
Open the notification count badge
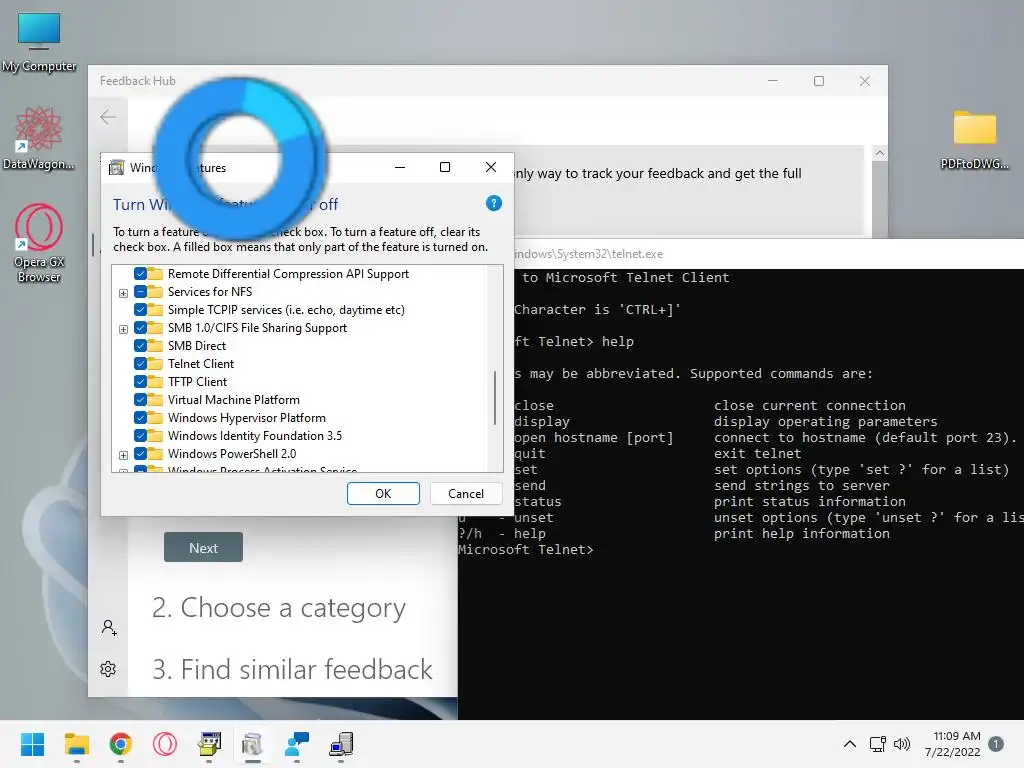tap(995, 744)
